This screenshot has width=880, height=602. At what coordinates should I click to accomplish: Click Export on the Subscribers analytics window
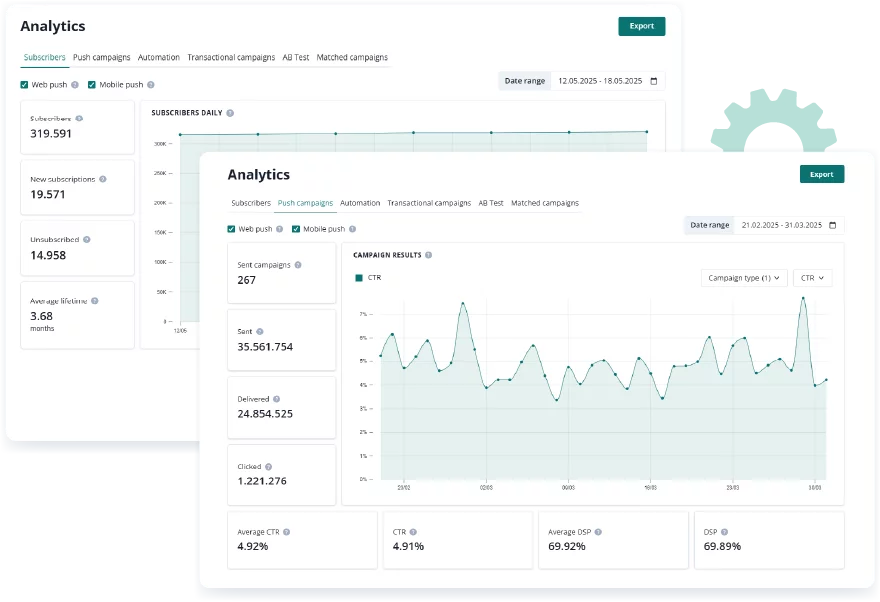click(x=641, y=26)
